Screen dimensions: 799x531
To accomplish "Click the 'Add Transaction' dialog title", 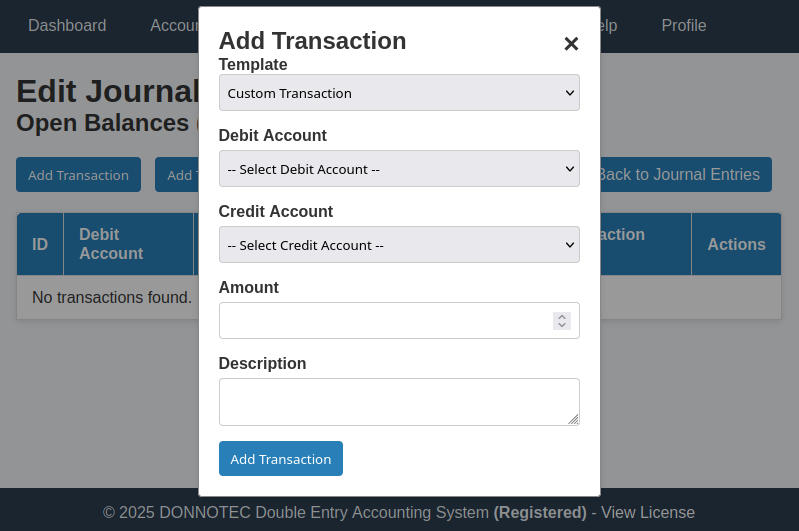I will click(x=312, y=41).
